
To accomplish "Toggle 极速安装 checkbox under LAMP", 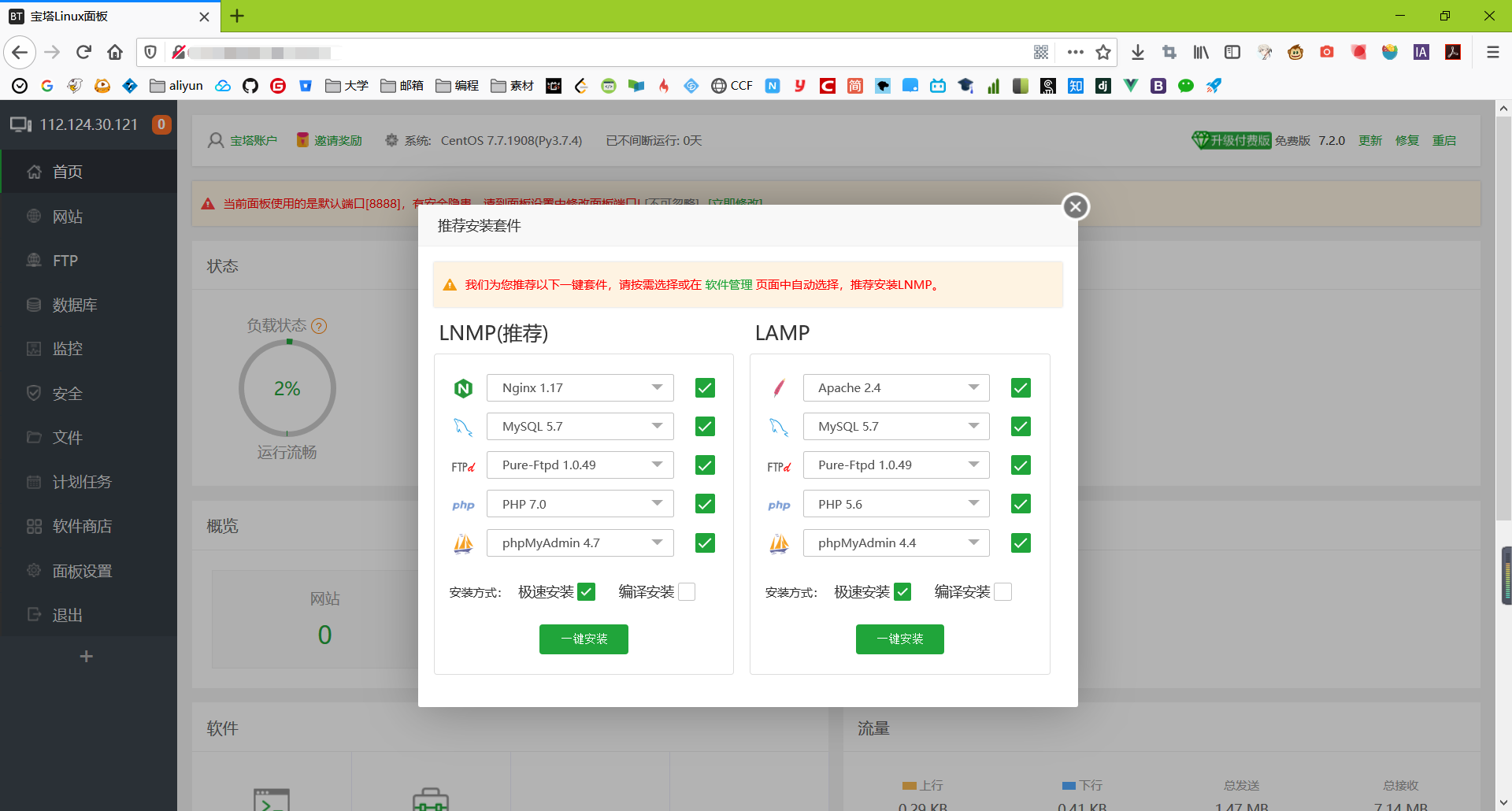I will tap(902, 592).
